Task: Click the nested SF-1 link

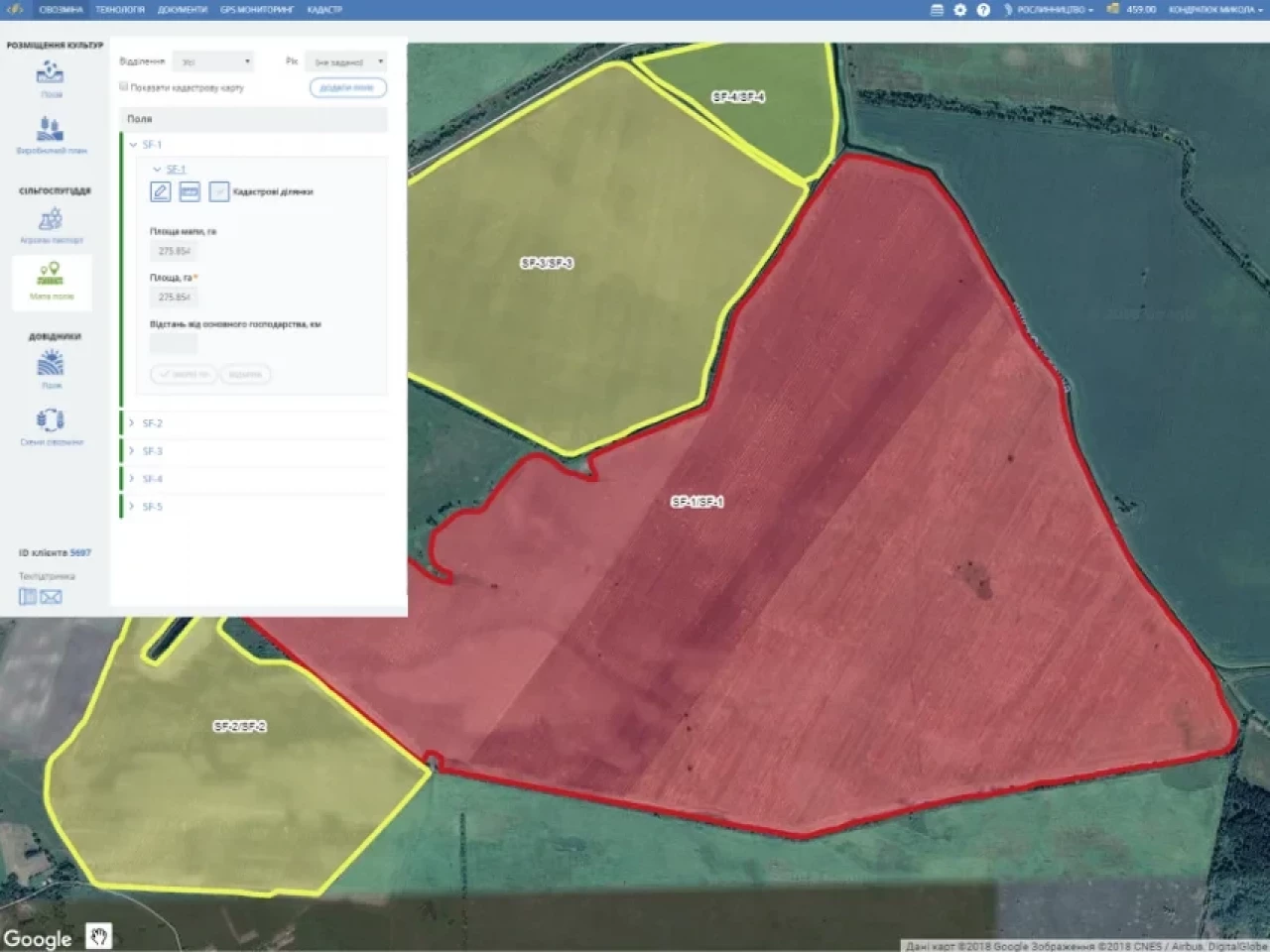Action: tap(176, 170)
